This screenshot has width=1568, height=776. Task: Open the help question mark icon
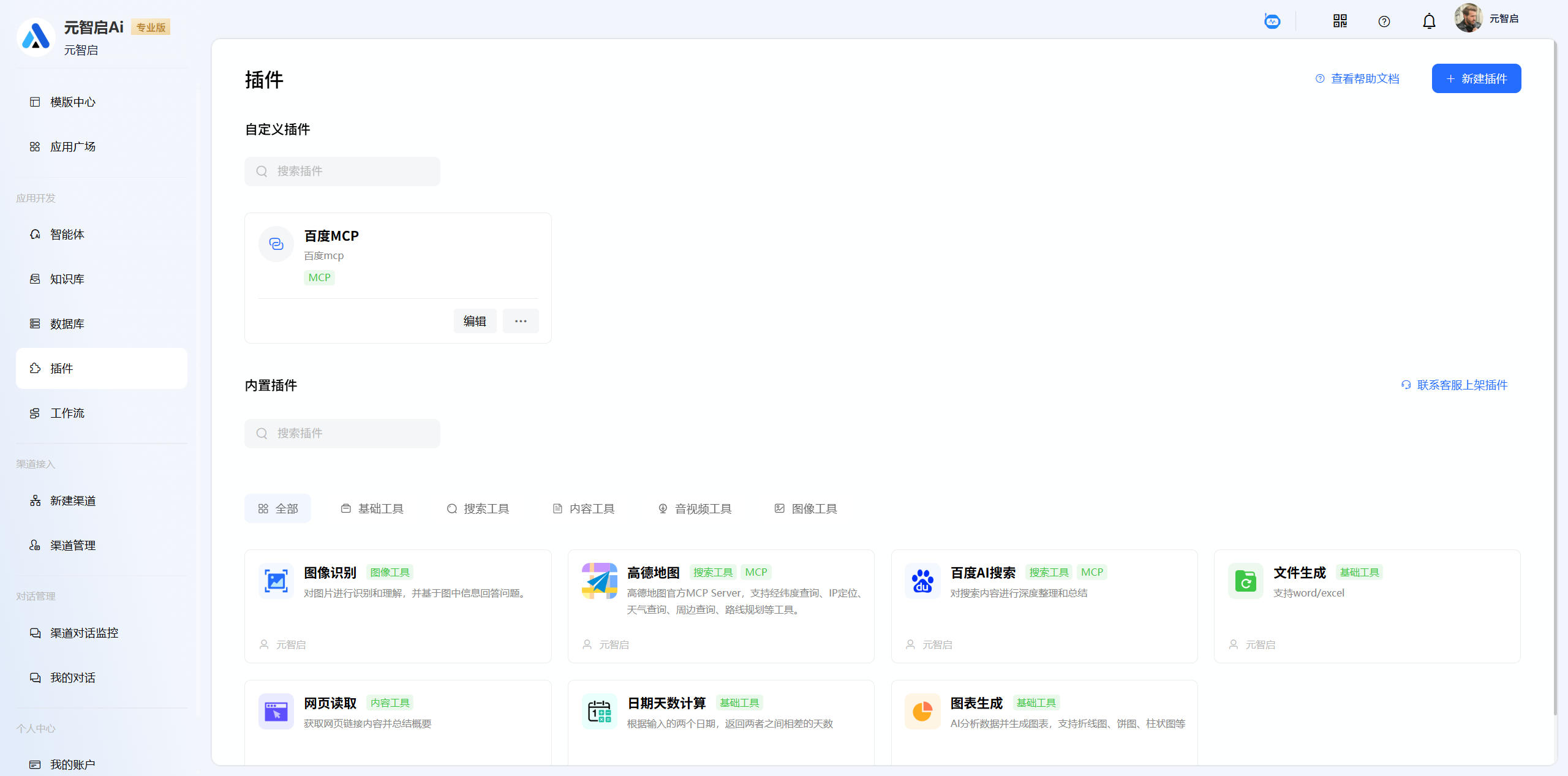click(x=1384, y=21)
